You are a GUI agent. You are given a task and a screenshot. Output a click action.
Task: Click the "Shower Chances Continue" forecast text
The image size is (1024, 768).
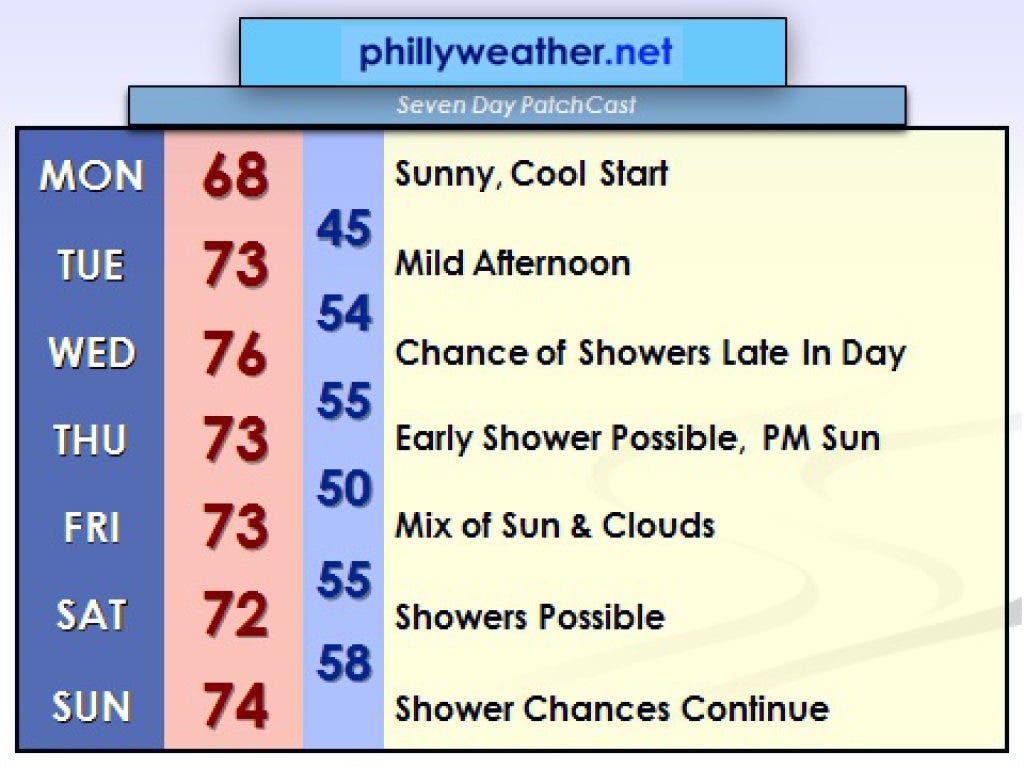[x=612, y=708]
